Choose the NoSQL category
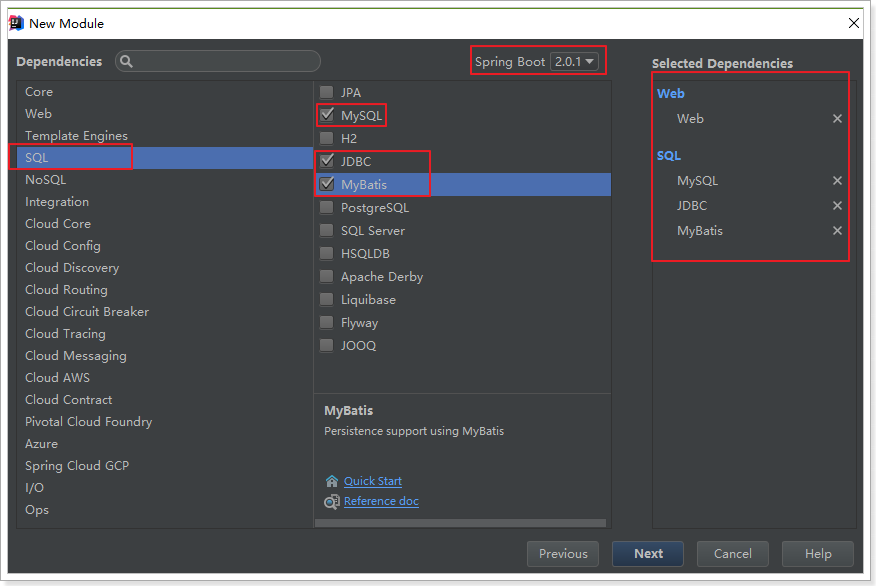 coord(165,180)
